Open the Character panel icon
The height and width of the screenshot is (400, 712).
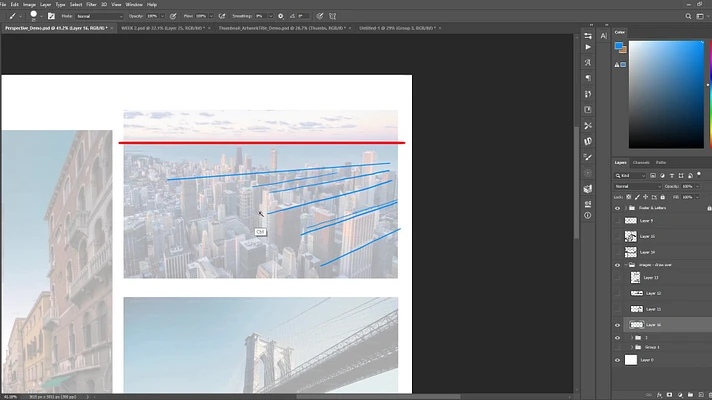point(588,62)
